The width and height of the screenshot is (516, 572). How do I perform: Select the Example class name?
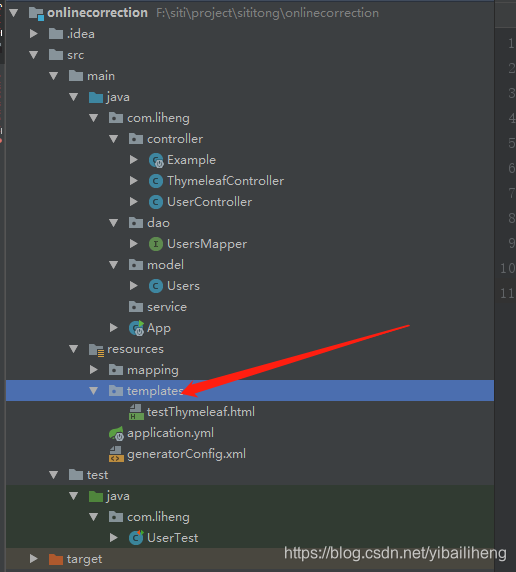point(191,160)
